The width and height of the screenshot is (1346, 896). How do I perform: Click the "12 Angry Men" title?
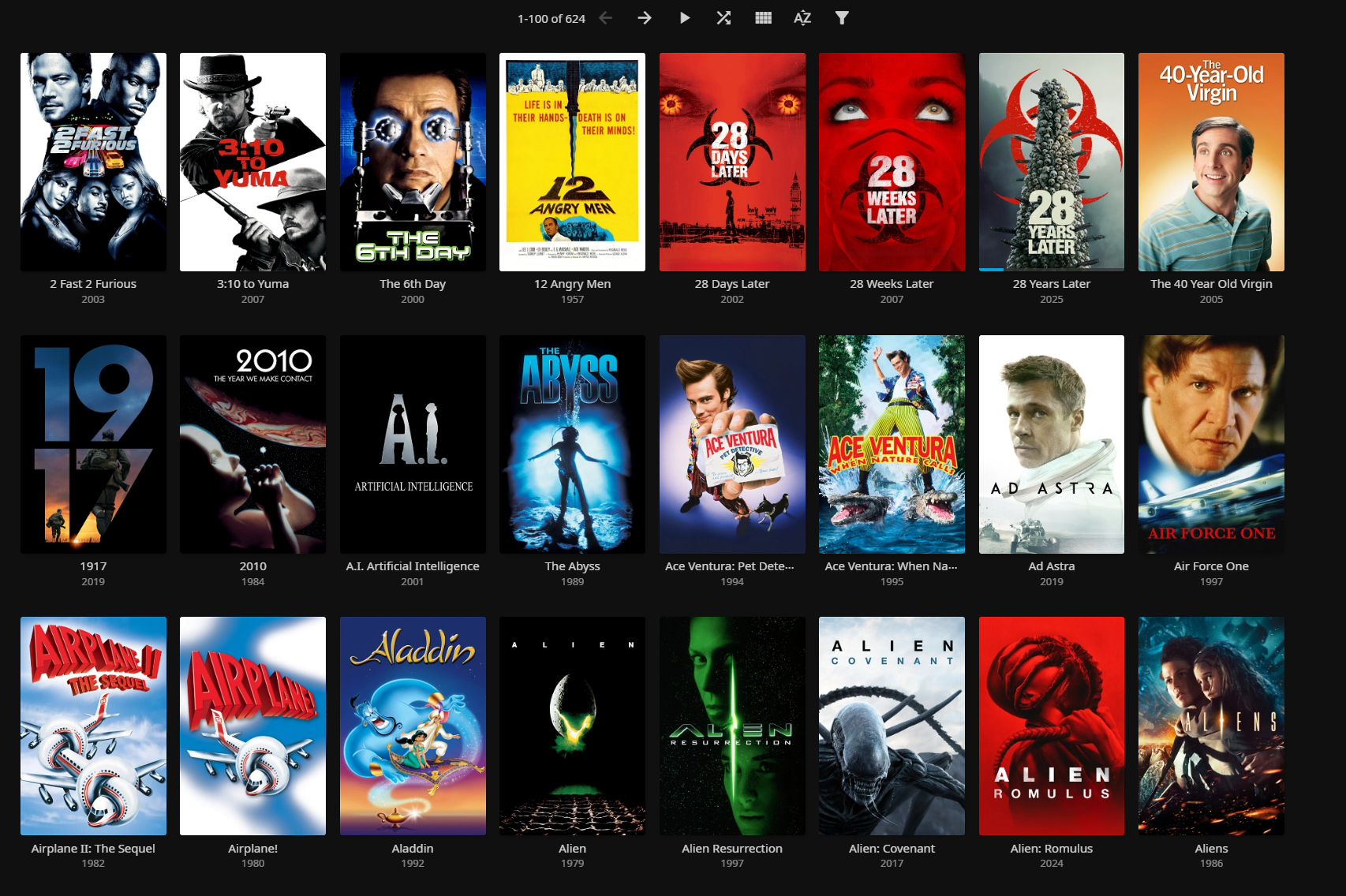(572, 284)
